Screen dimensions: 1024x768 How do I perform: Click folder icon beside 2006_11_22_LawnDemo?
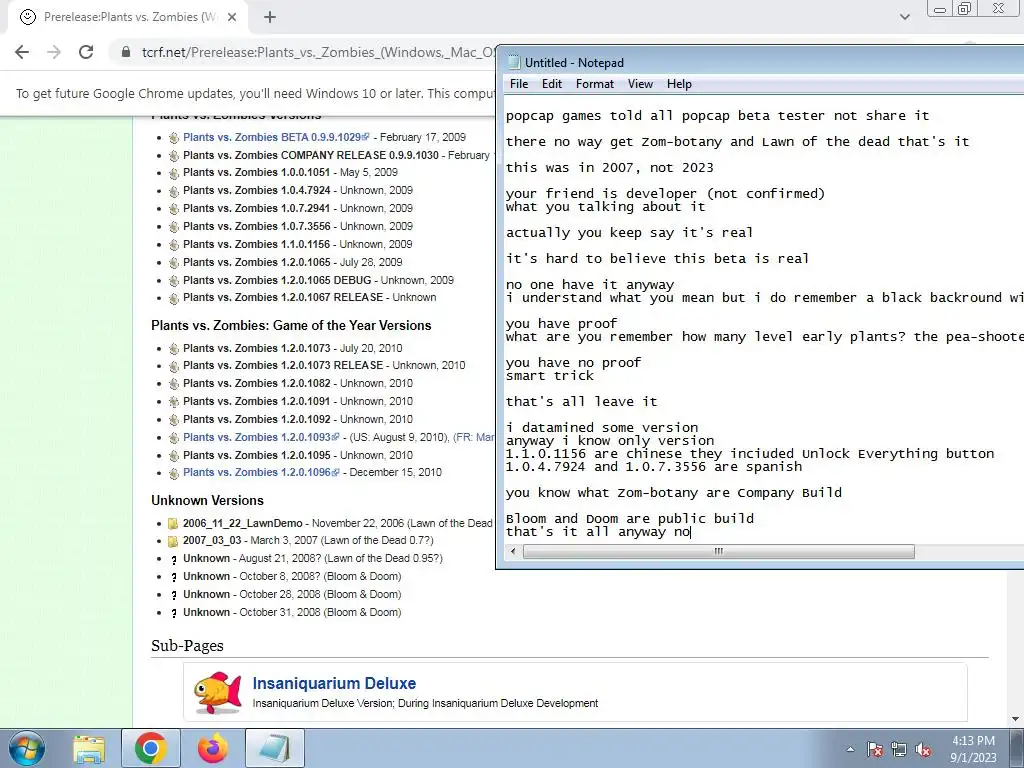(173, 524)
